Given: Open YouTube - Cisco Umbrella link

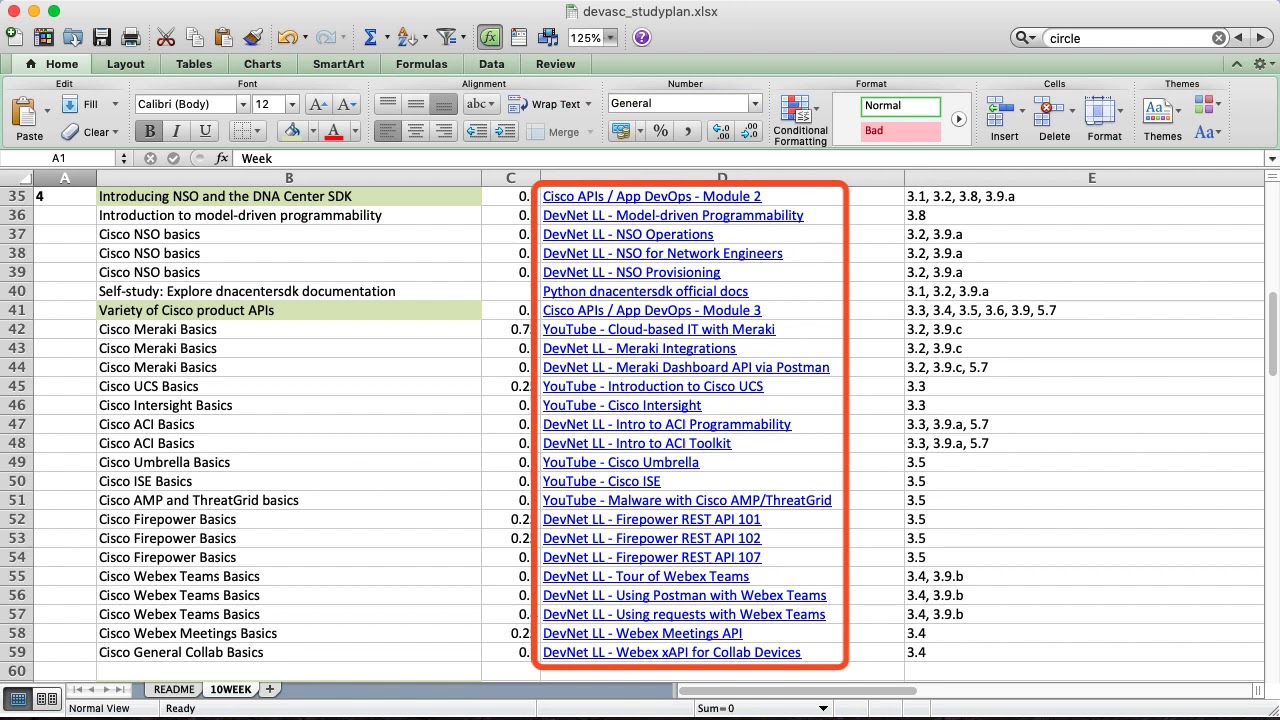Looking at the screenshot, I should coord(621,462).
